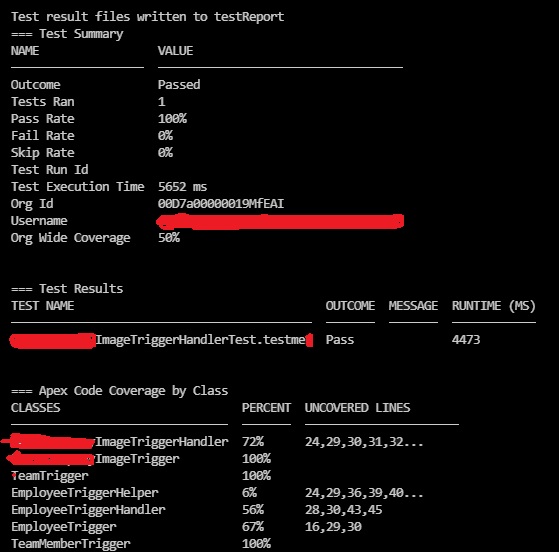Viewport: 560px width, 553px height.
Task: Click the UNCOVERED LINES column header
Action: coord(357,408)
